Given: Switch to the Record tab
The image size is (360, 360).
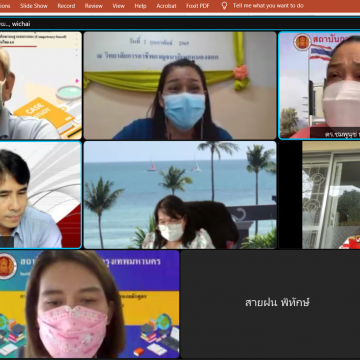Looking at the screenshot, I should [x=66, y=6].
